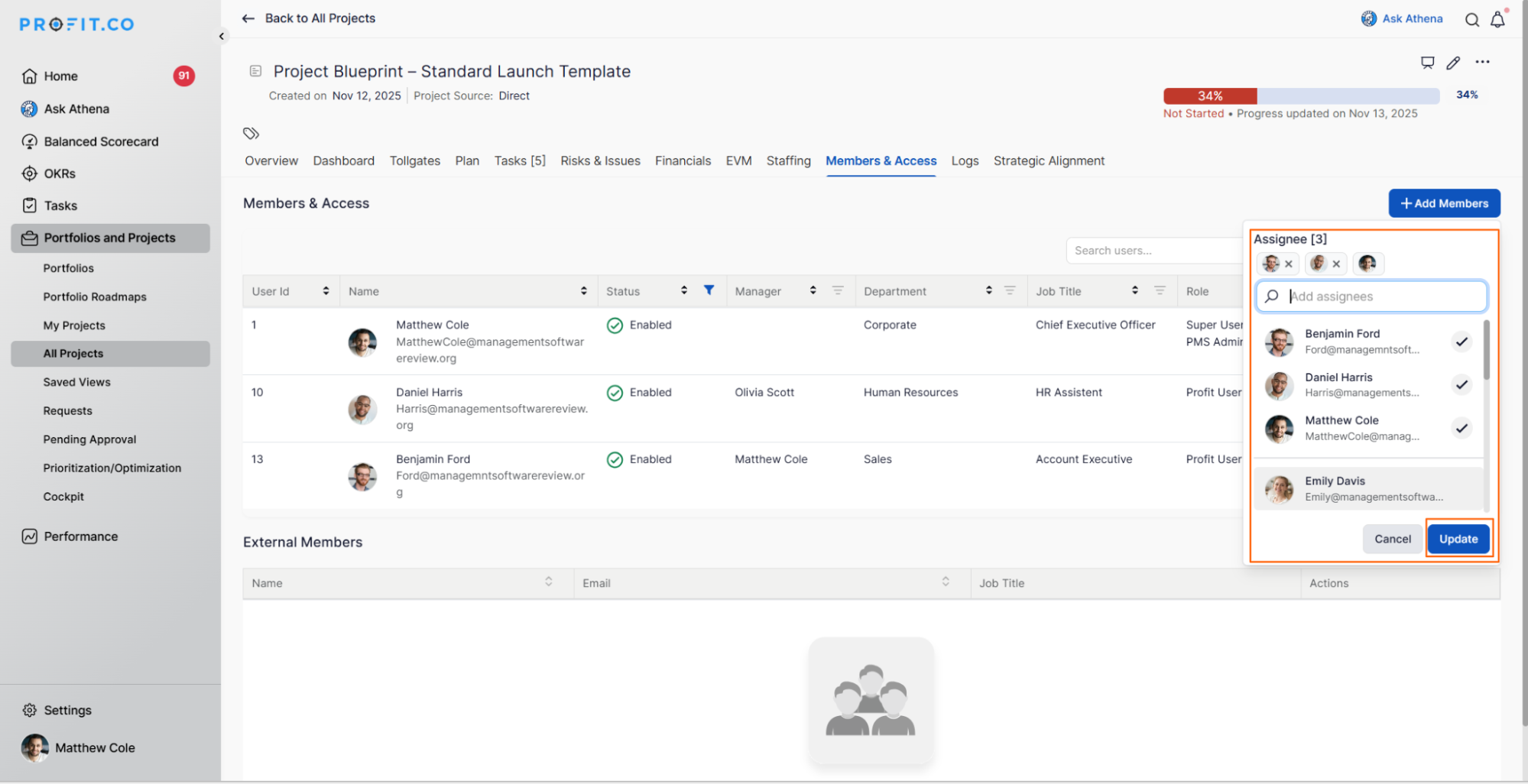Click the blue Status filter funnel icon
Viewport: 1528px width, 784px height.
tap(709, 290)
